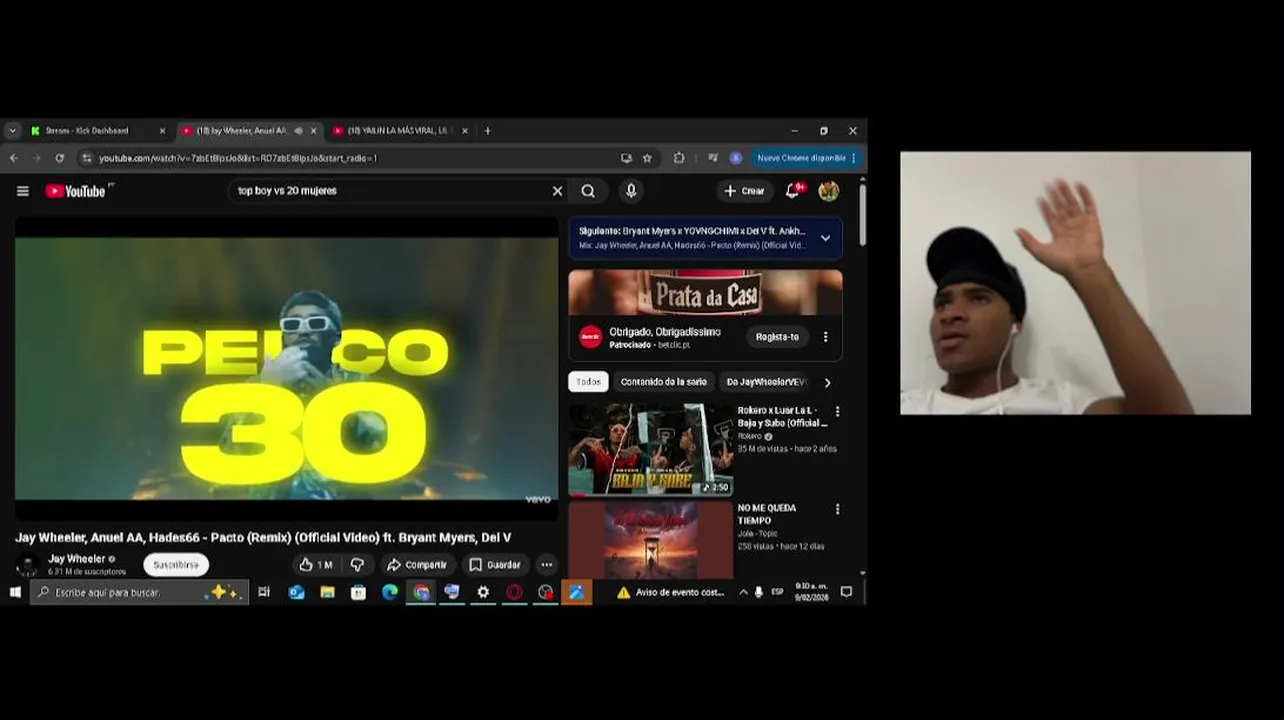Open a new Chrome tab
The width and height of the screenshot is (1284, 720).
[488, 131]
